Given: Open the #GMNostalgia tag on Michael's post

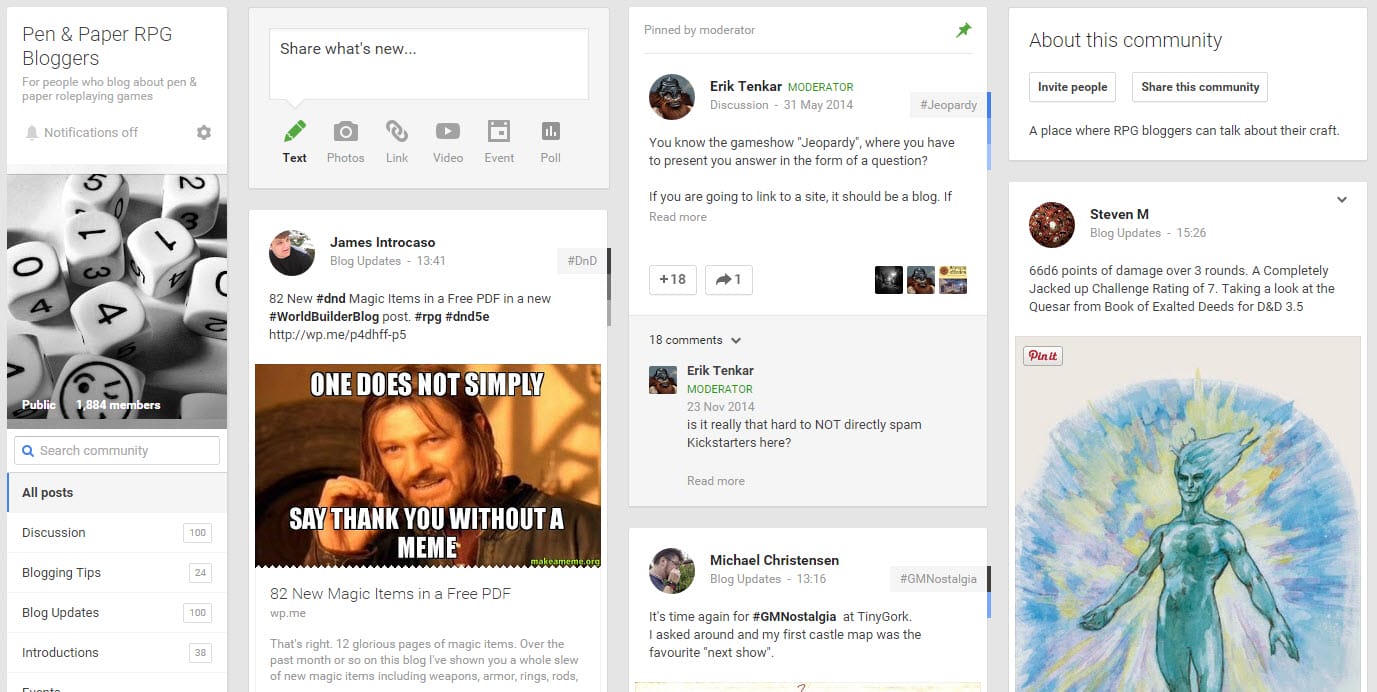Looking at the screenshot, I should 938,579.
